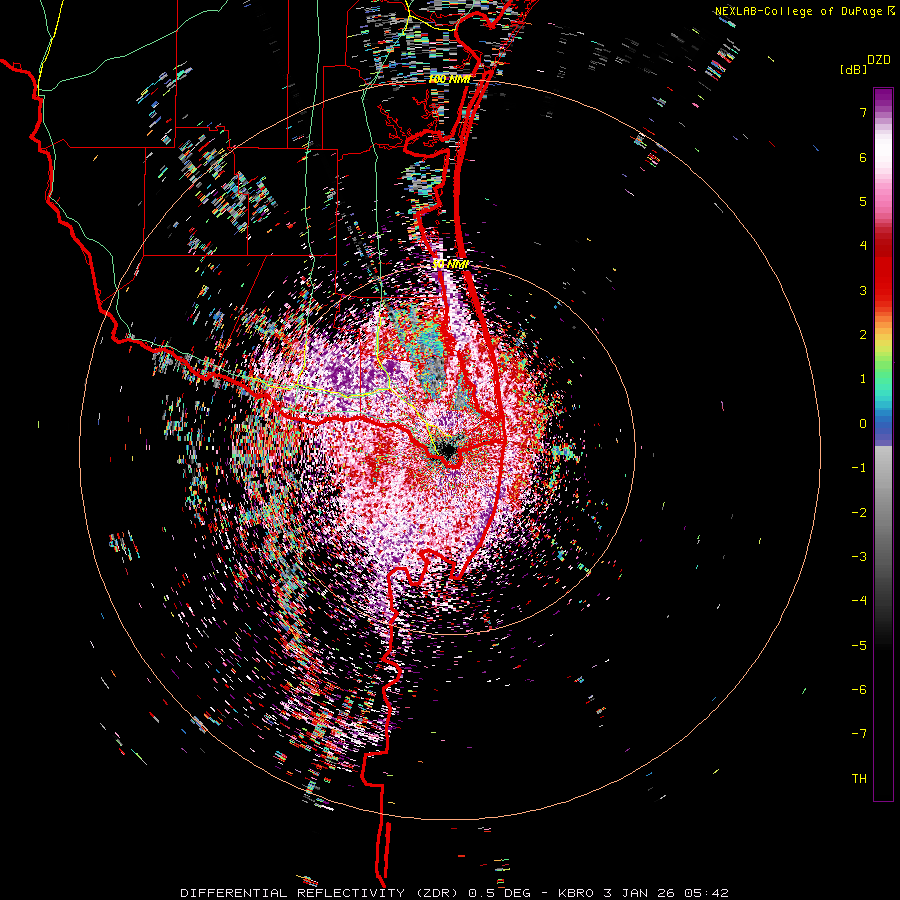Click the 0 value on the color scale

[x=863, y=424]
